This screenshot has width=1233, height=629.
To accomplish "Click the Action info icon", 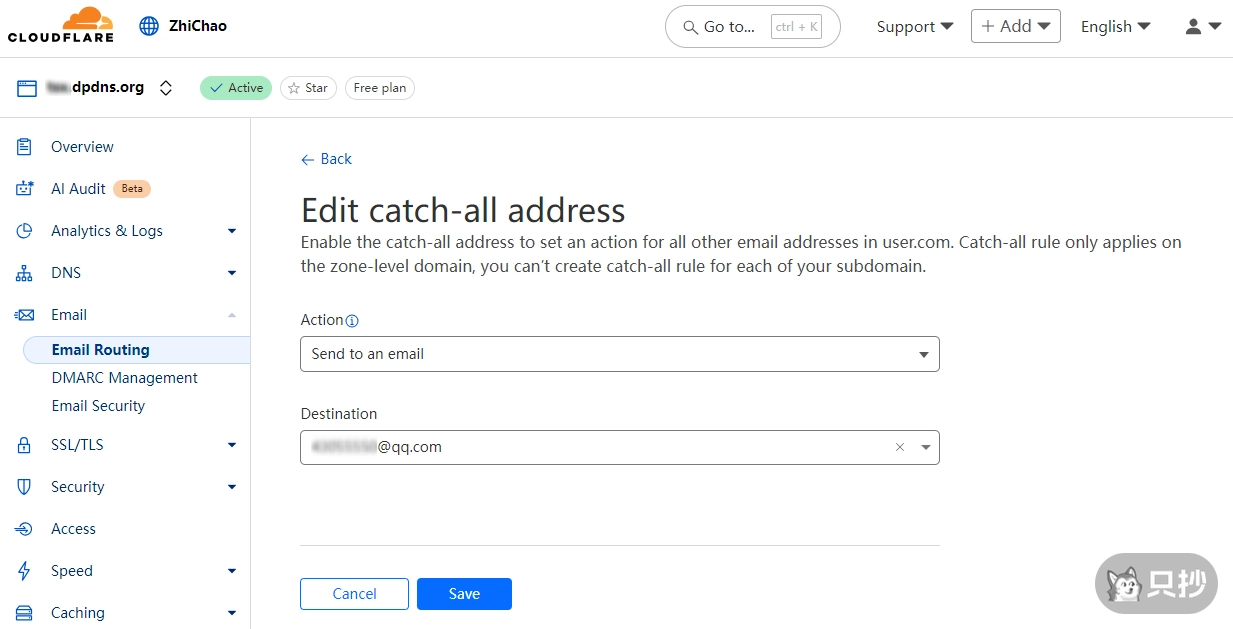I will (x=352, y=321).
